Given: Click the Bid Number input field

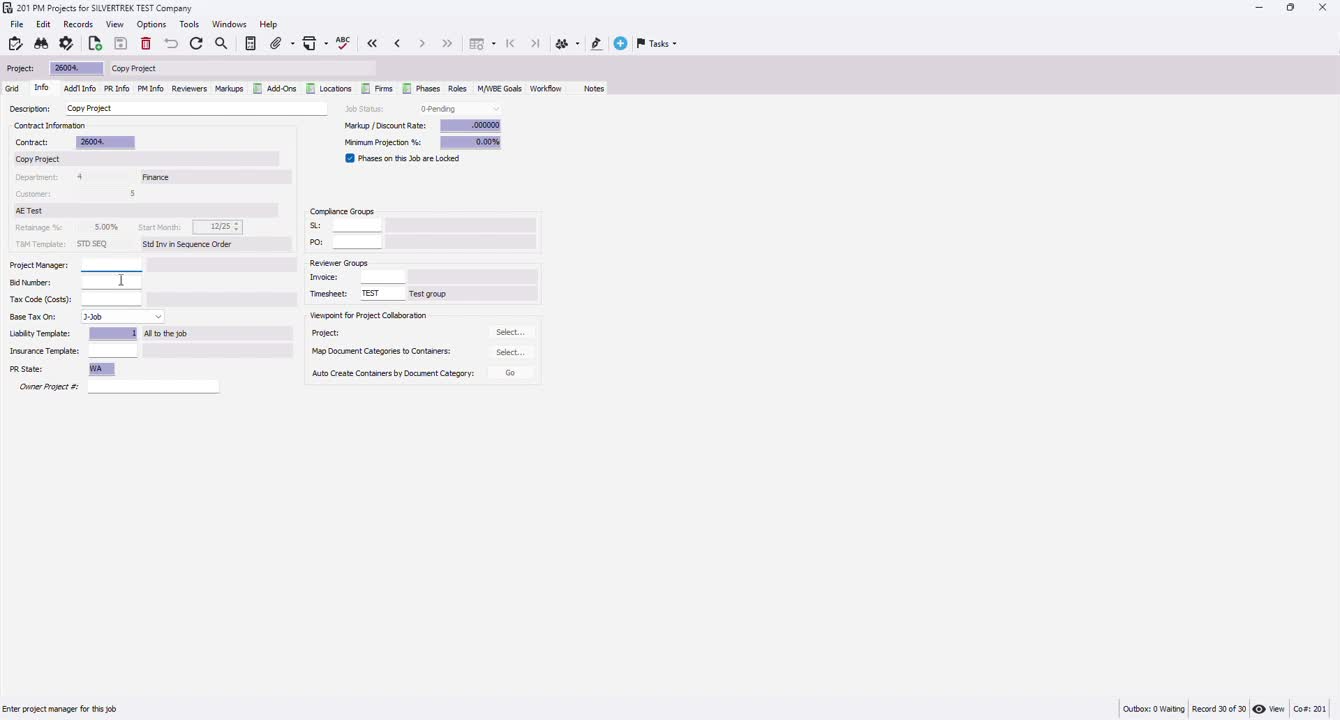Looking at the screenshot, I should tap(112, 282).
